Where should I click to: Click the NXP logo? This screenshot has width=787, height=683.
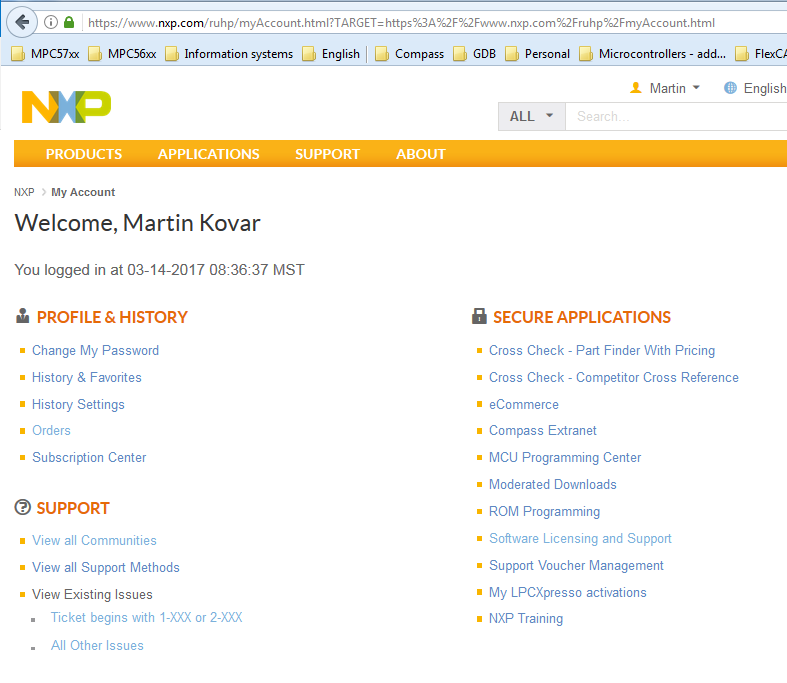tap(66, 107)
